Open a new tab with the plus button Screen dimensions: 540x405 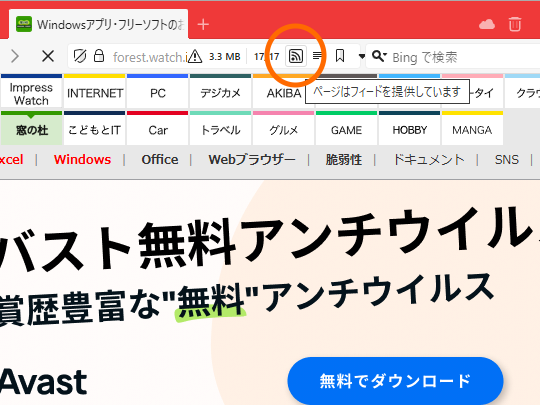point(203,24)
